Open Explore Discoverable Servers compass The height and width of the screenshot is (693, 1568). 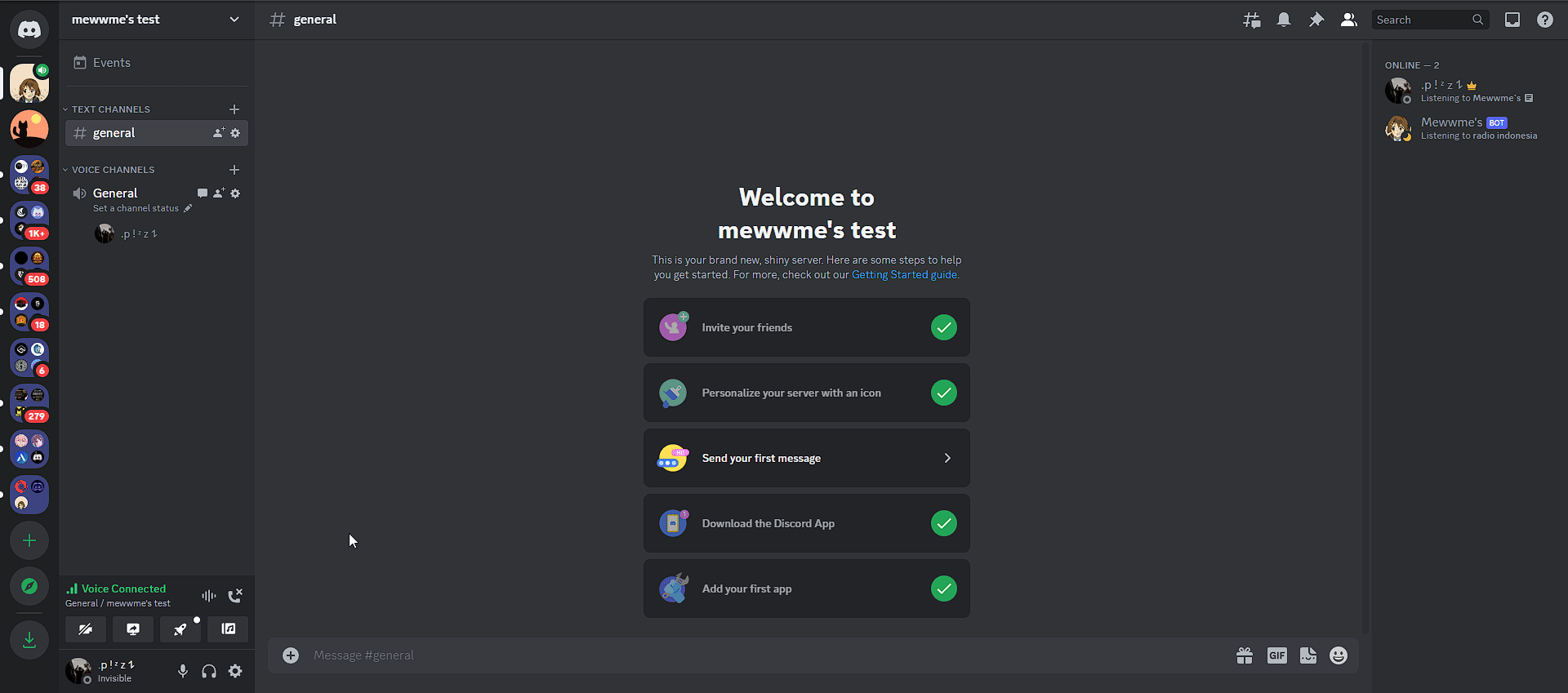coord(29,586)
